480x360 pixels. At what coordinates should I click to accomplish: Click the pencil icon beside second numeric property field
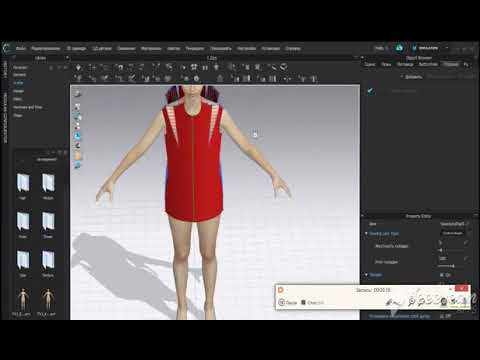(466, 258)
